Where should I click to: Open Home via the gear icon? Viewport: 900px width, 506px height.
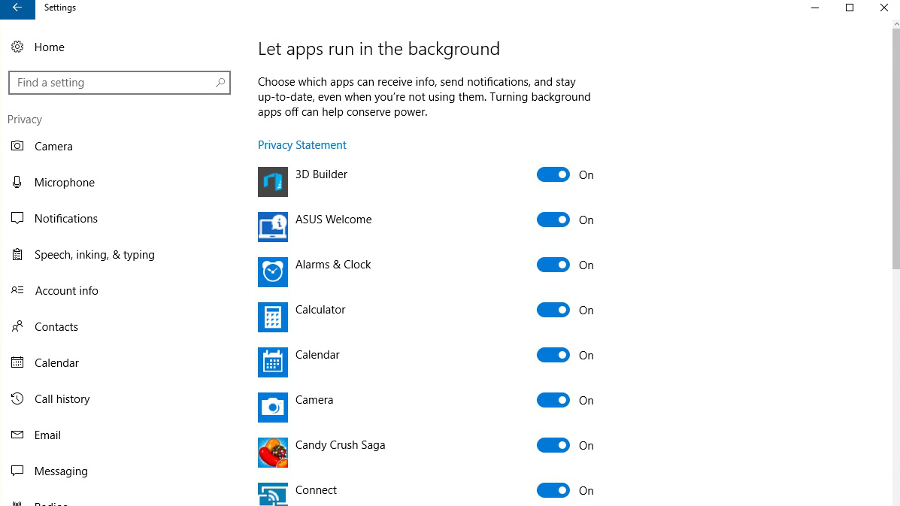point(17,47)
